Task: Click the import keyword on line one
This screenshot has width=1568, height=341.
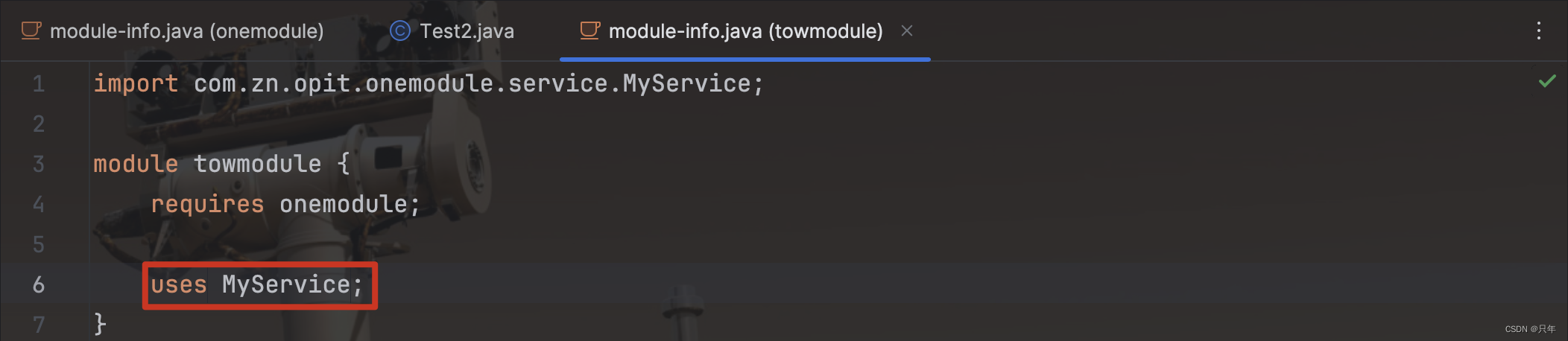Action: [x=136, y=83]
